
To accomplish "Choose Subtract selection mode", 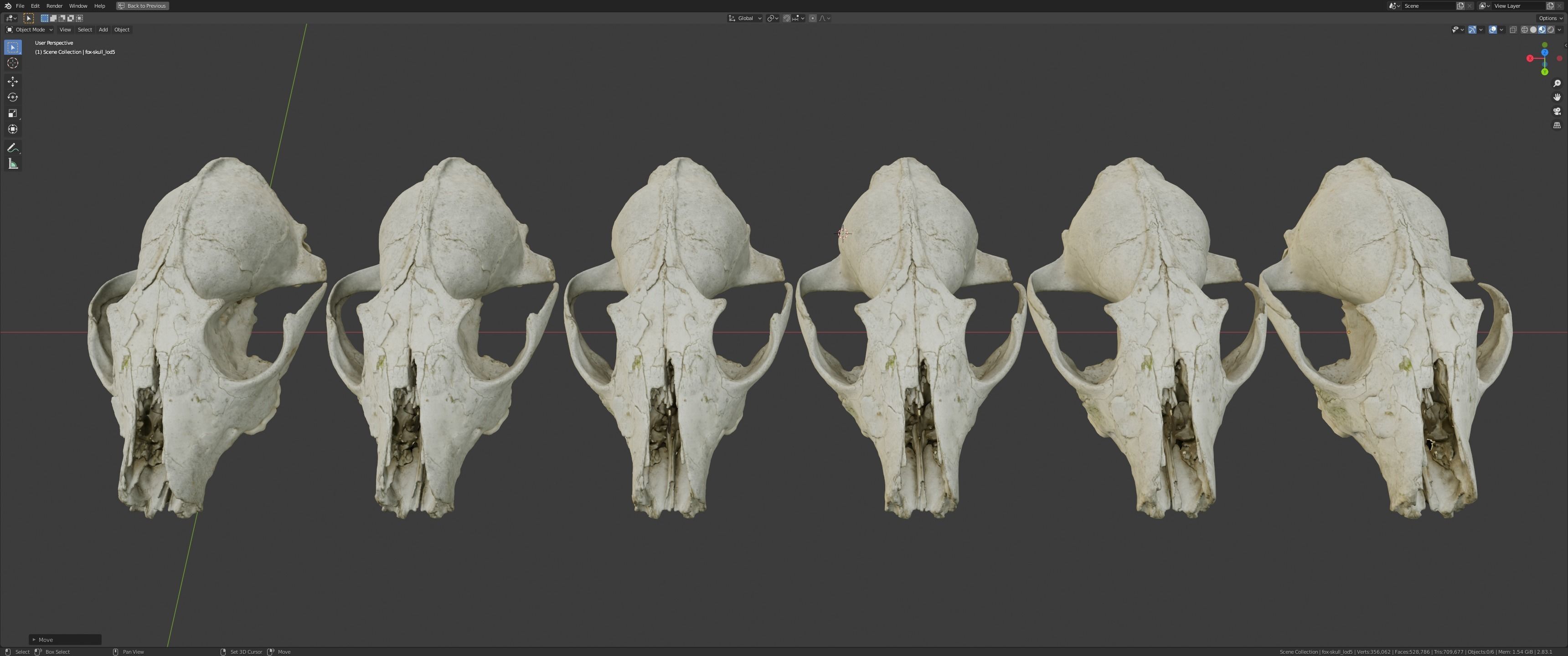I will click(x=62, y=18).
